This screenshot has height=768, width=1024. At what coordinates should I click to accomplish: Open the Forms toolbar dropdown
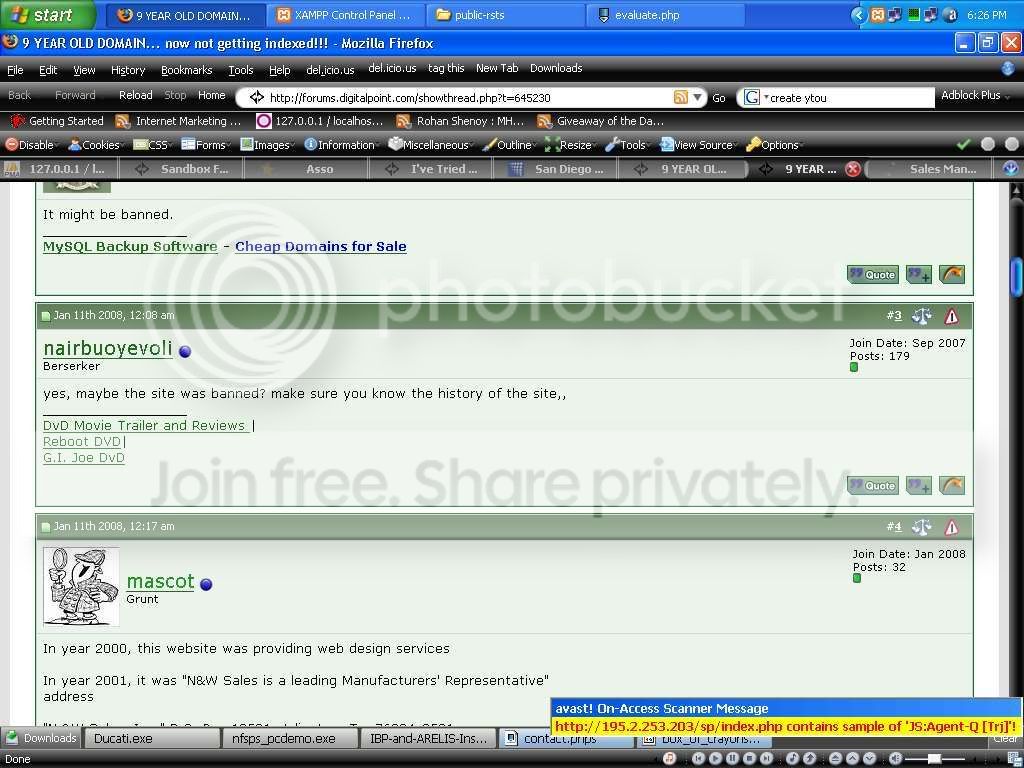(206, 145)
